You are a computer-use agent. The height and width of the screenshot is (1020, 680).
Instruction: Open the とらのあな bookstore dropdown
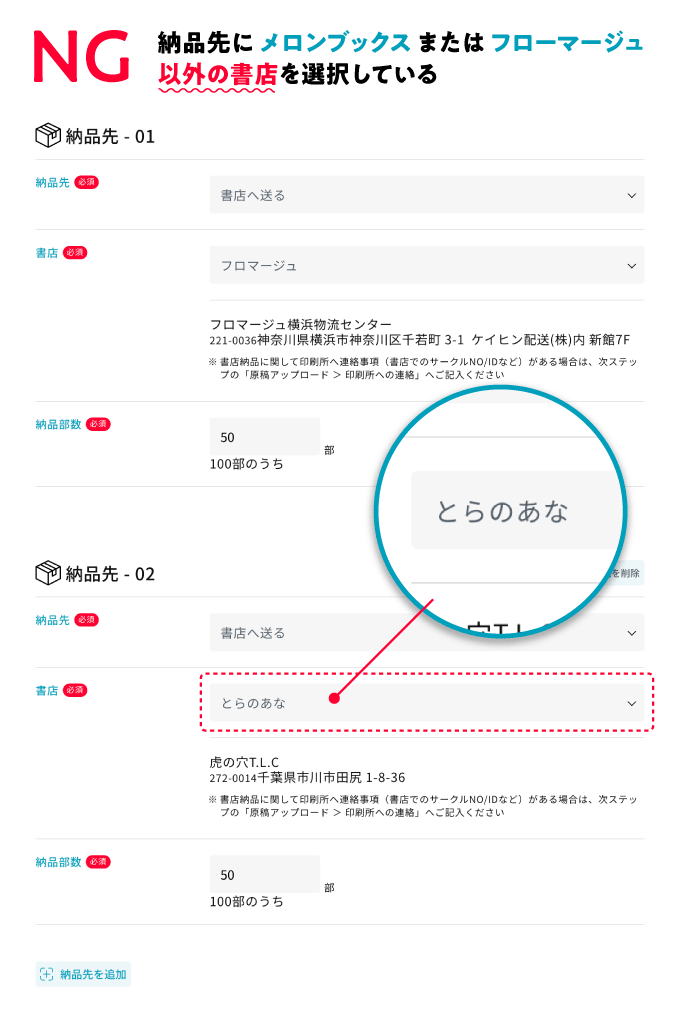click(x=426, y=703)
